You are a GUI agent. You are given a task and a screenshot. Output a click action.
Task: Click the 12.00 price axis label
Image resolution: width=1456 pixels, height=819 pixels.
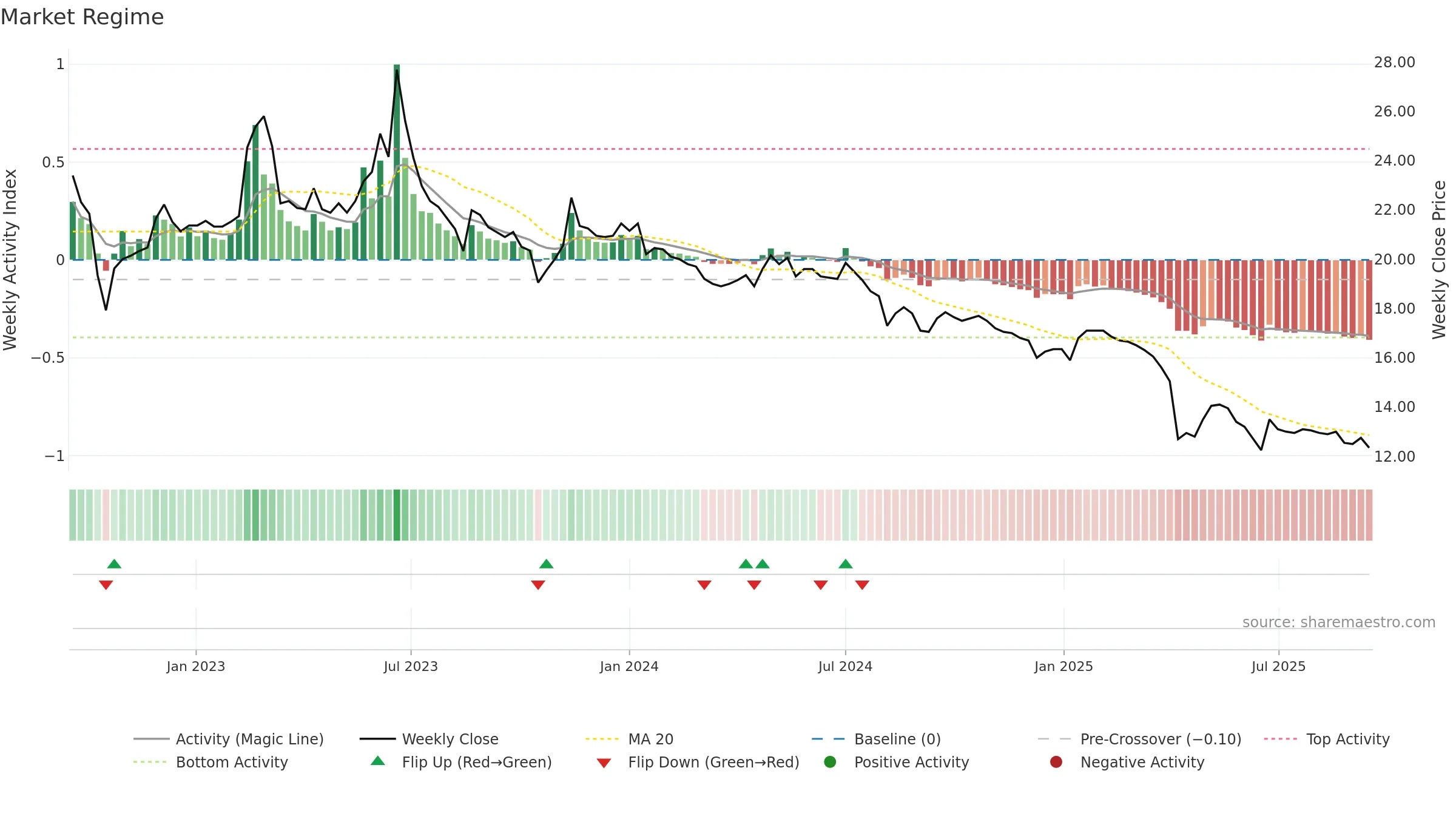coord(1394,456)
